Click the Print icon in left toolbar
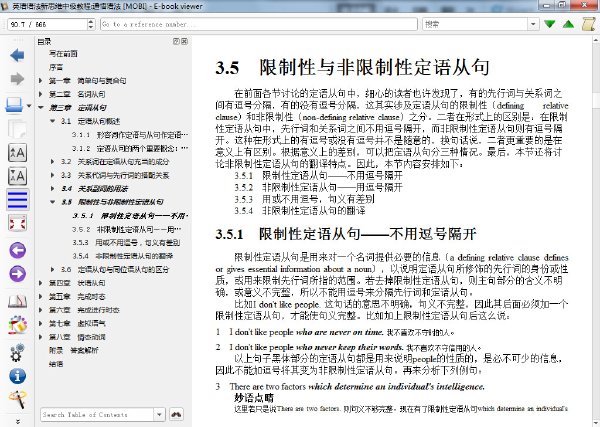The image size is (600, 427). [x=15, y=104]
